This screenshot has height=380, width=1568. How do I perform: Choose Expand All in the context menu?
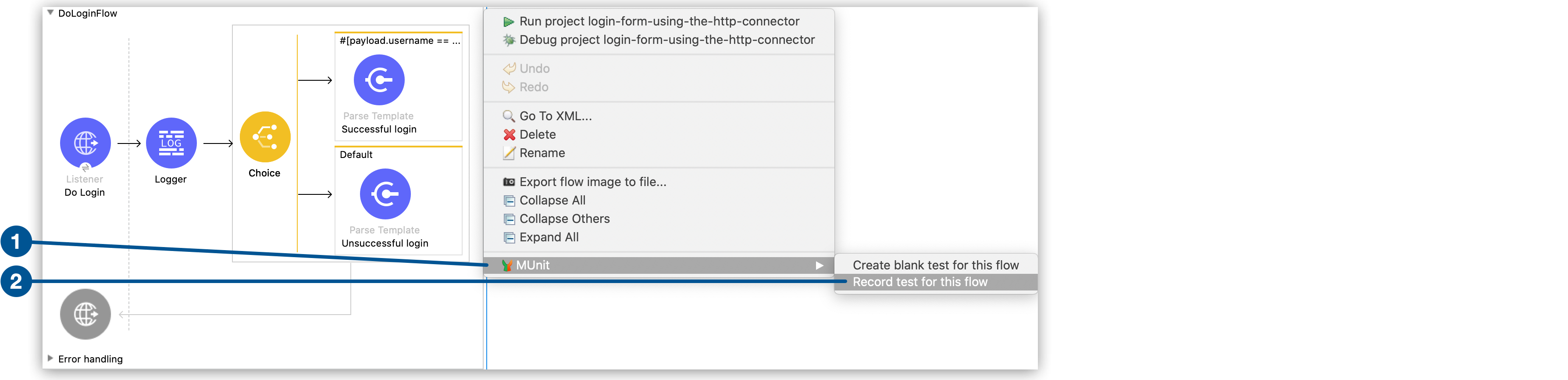548,237
